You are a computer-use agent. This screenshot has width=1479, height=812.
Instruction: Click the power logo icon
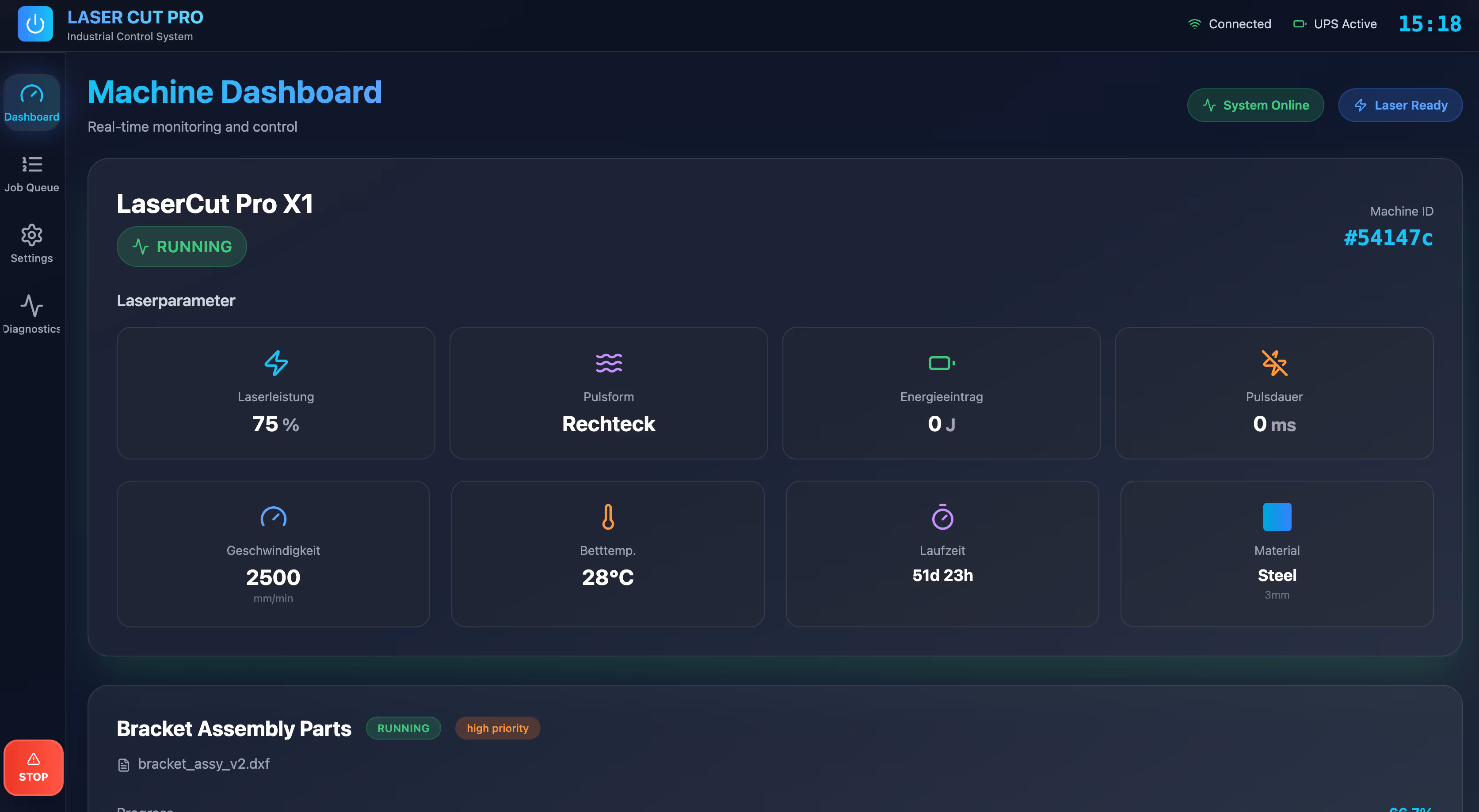pyautogui.click(x=35, y=24)
